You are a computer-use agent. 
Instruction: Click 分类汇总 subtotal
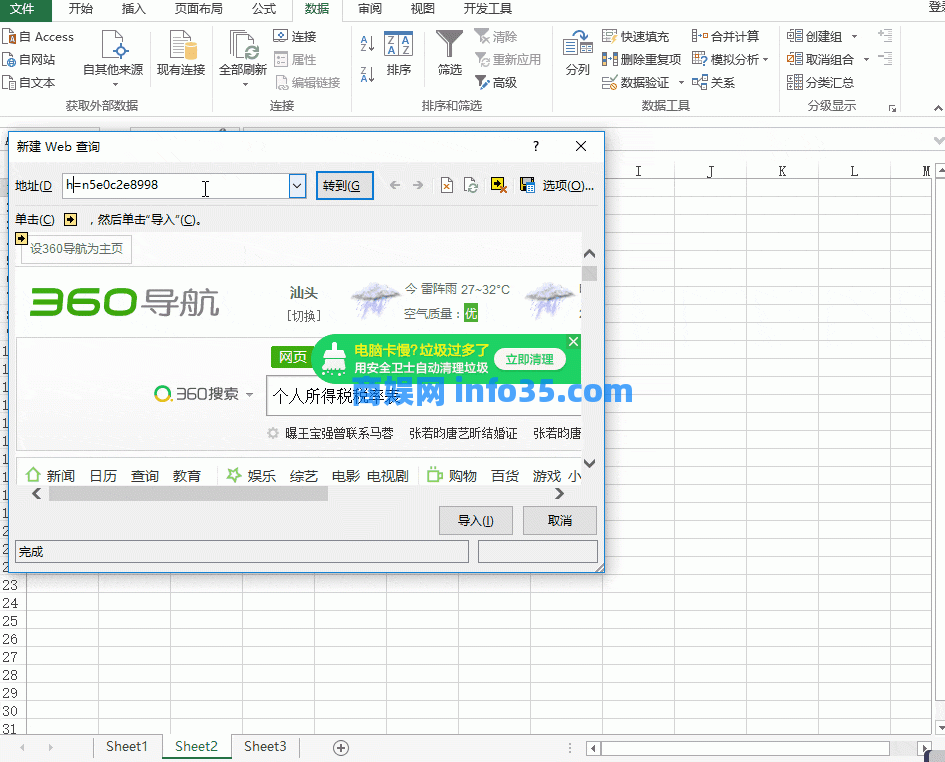820,82
